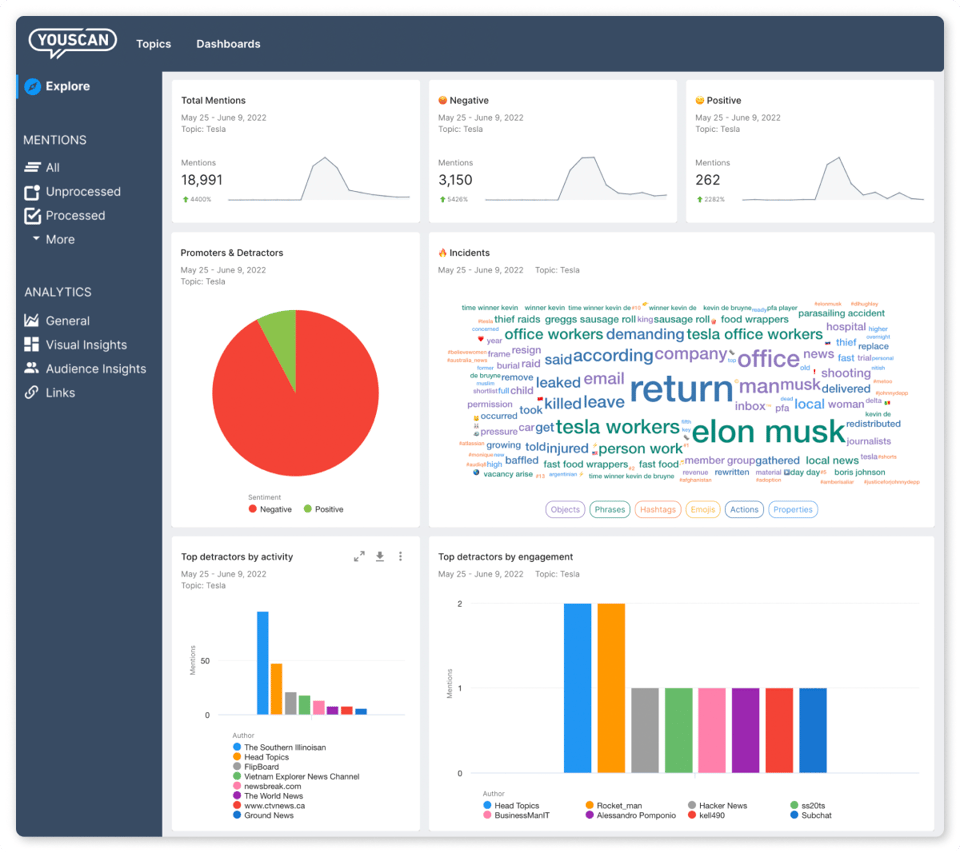Open the Topics menu
This screenshot has height=853, width=960.
(x=153, y=44)
